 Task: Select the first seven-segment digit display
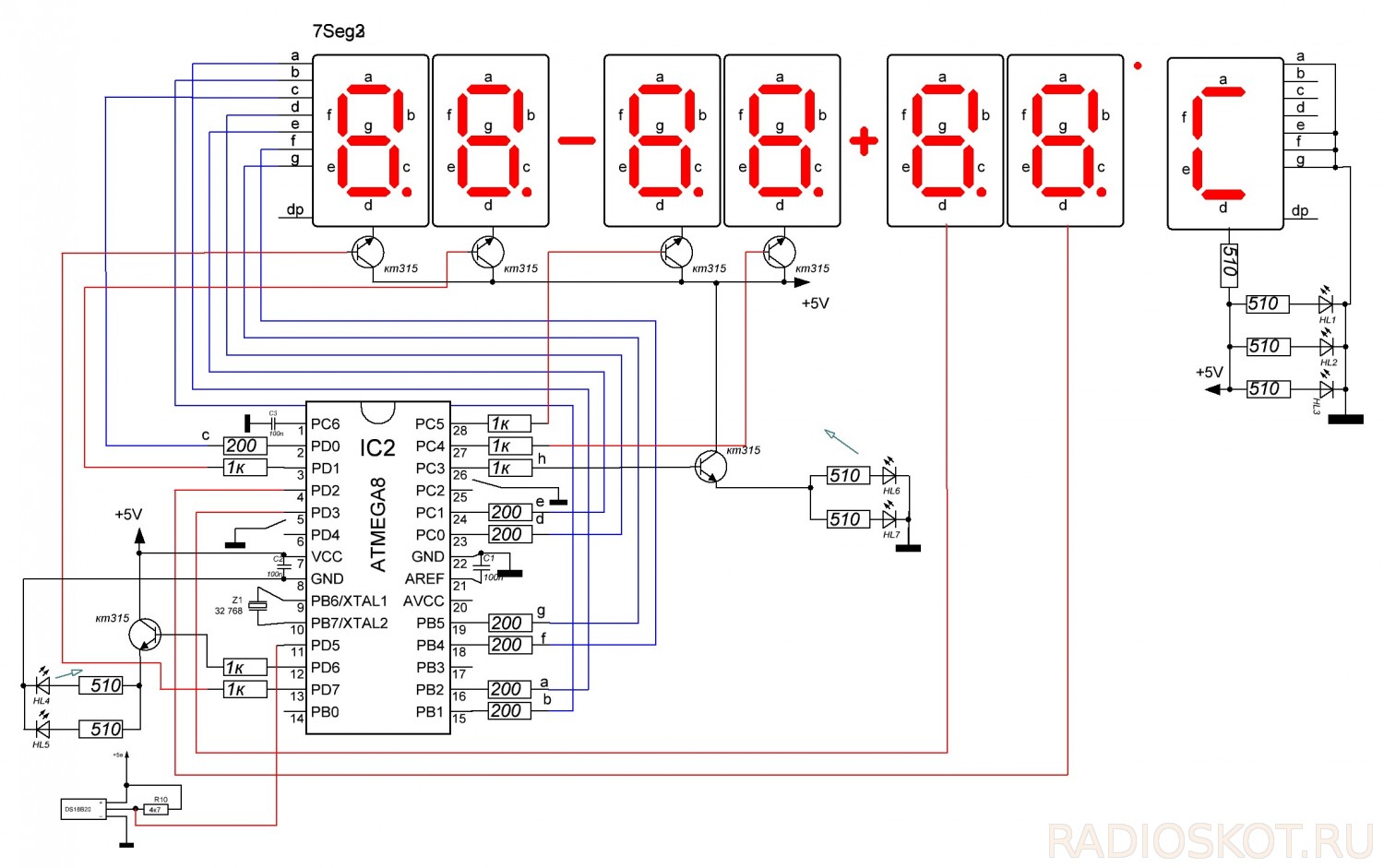pyautogui.click(x=371, y=140)
